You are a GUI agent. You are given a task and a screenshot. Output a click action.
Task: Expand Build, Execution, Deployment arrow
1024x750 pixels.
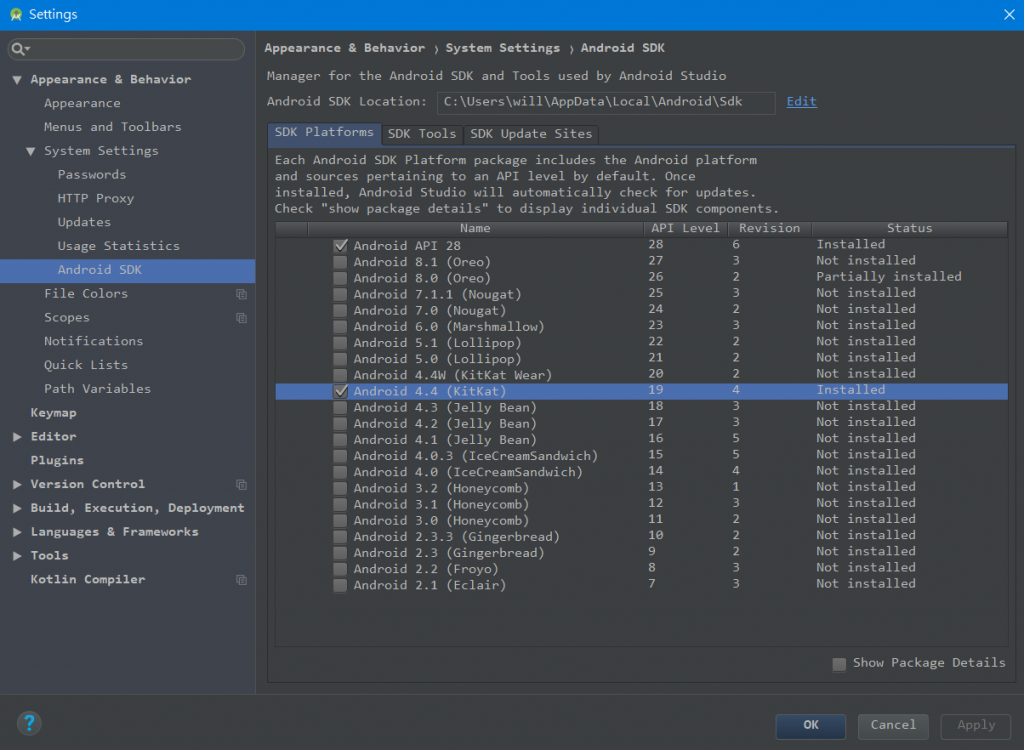17,508
